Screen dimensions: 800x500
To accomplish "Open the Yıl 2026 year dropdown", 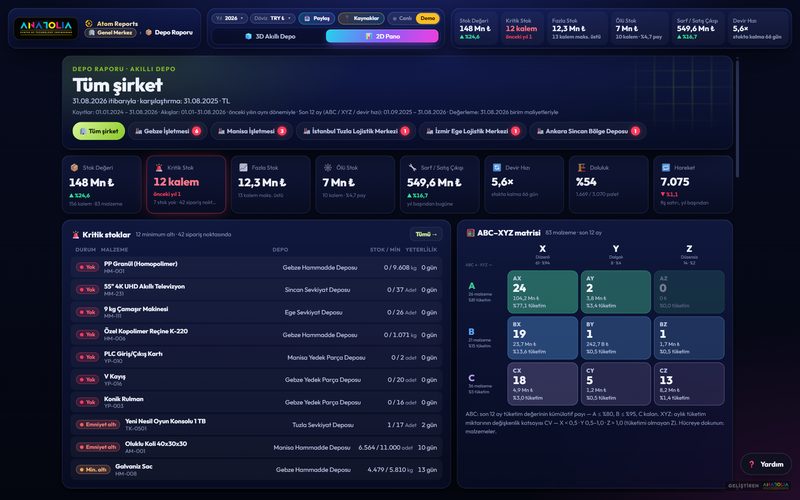I will [230, 18].
